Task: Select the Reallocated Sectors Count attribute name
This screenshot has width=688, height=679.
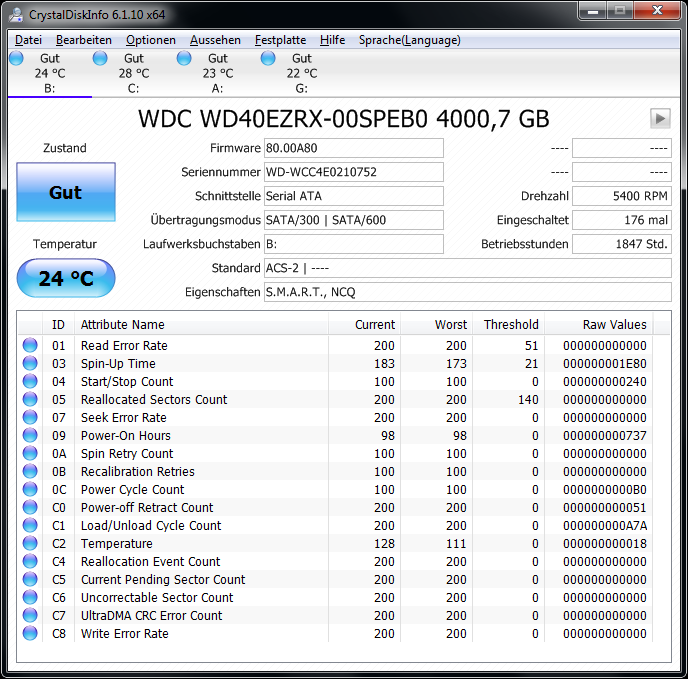Action: 154,399
